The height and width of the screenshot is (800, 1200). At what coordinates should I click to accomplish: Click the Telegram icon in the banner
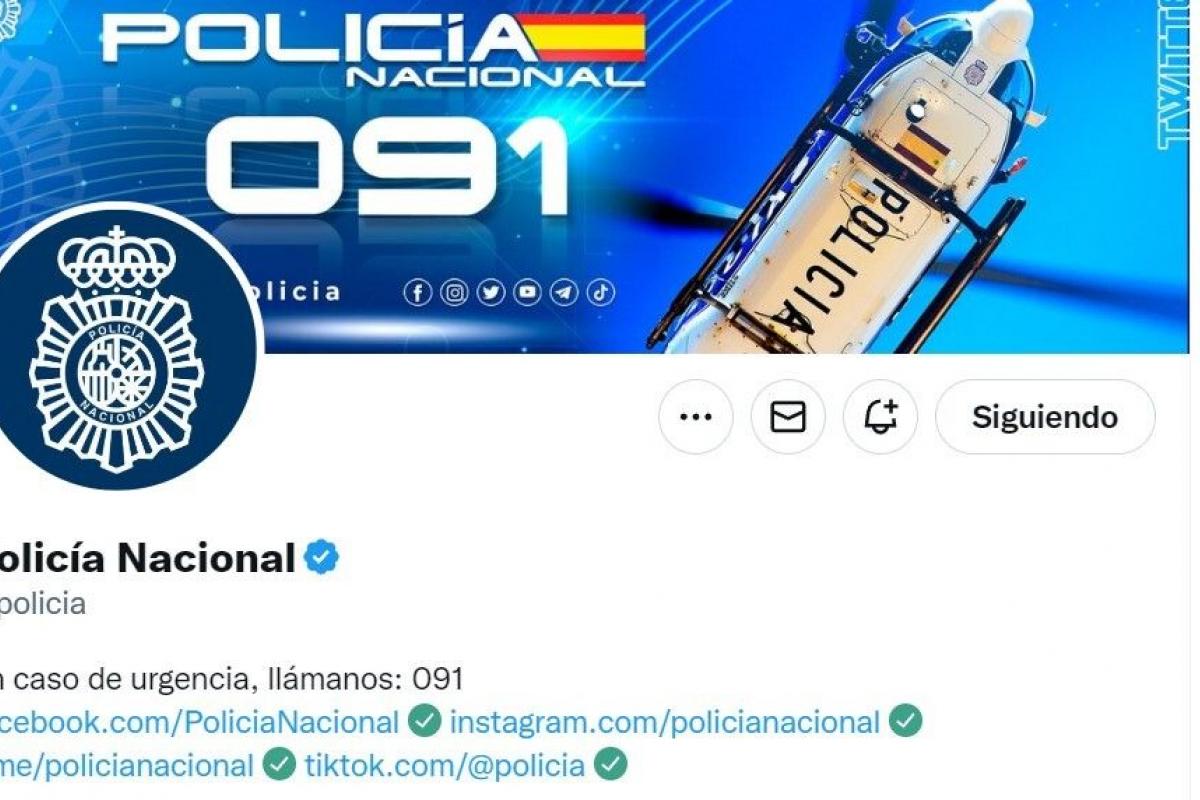[x=564, y=292]
